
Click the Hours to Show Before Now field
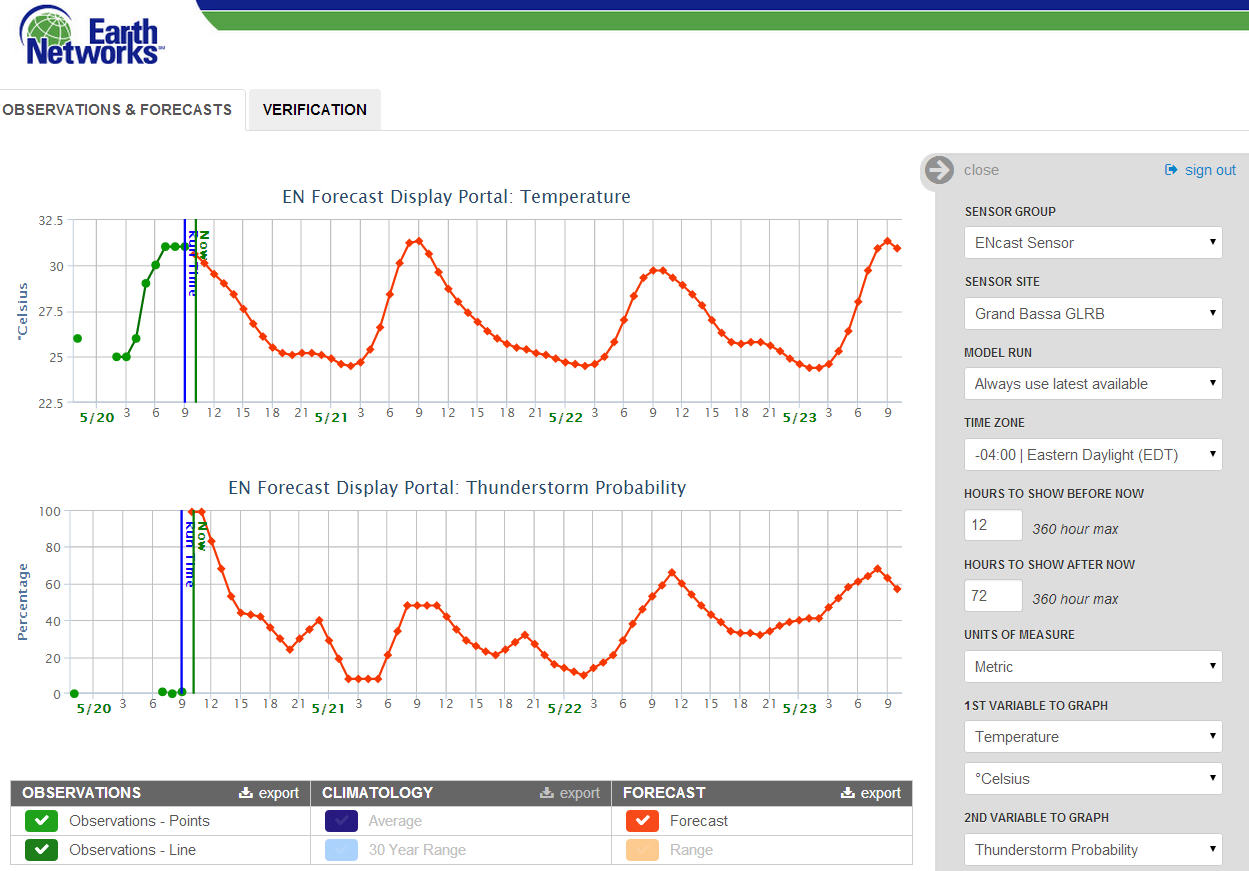click(993, 525)
